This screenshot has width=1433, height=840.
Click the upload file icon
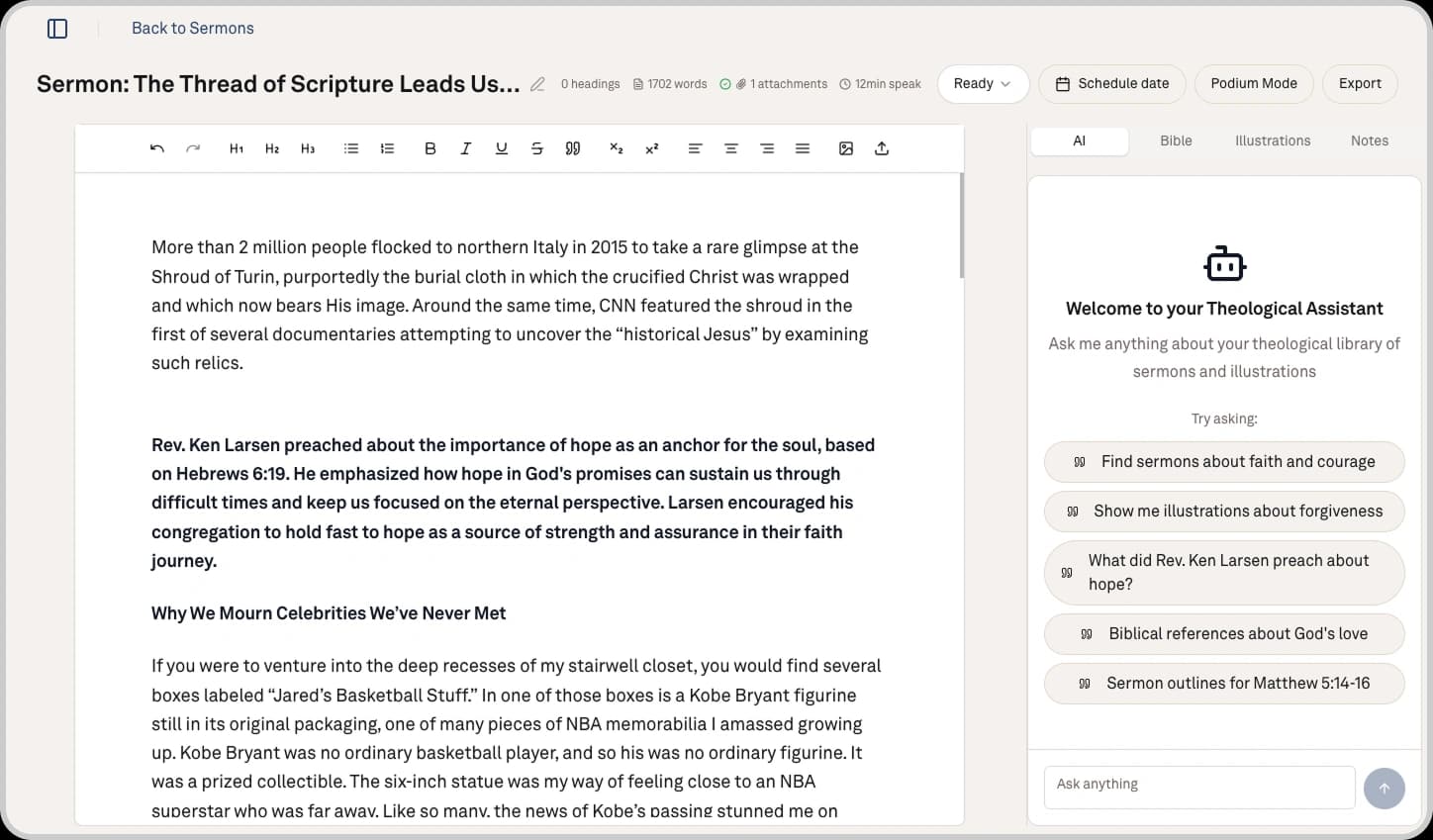coord(882,148)
